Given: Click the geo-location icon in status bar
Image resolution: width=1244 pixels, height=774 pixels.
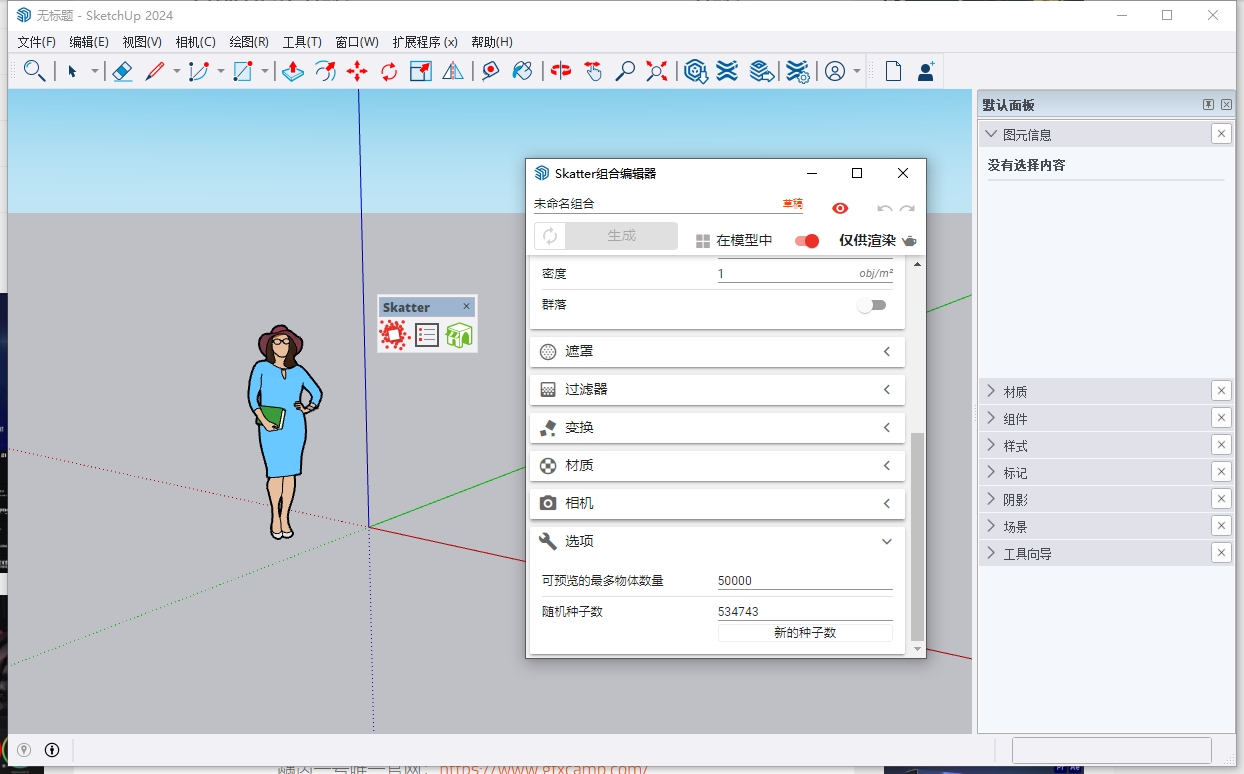Looking at the screenshot, I should coord(24,750).
